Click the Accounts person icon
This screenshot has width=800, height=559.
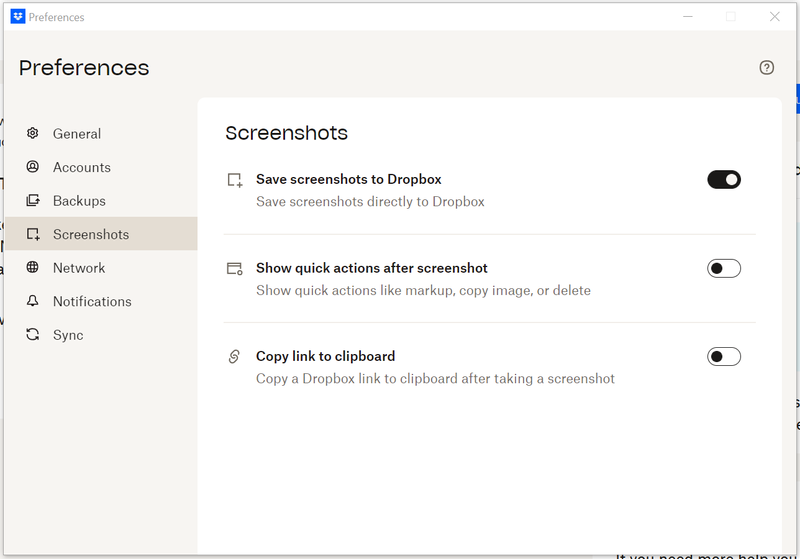click(x=33, y=167)
